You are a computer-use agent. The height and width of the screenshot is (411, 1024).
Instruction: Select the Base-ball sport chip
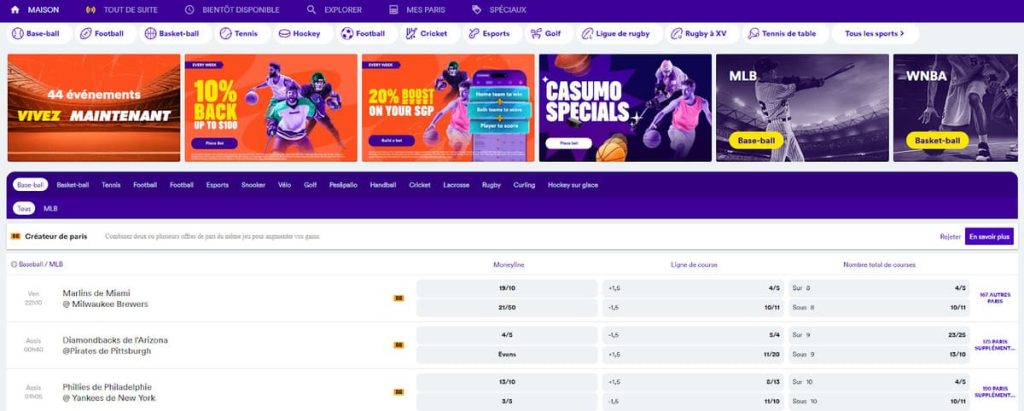click(x=36, y=33)
